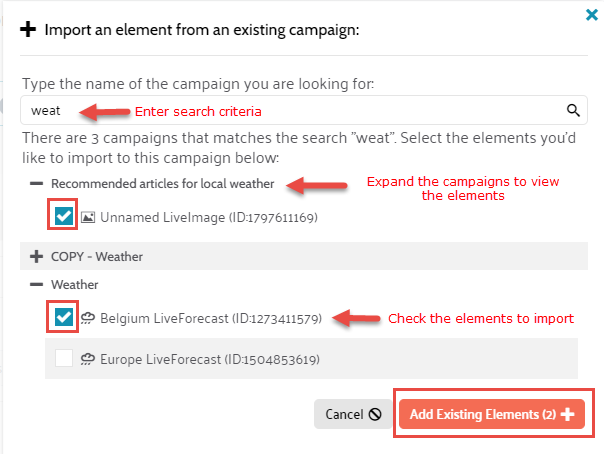Viewport: 604px width, 454px height.
Task: Collapse Recommended articles for local weather campaign
Action: pyautogui.click(x=37, y=184)
